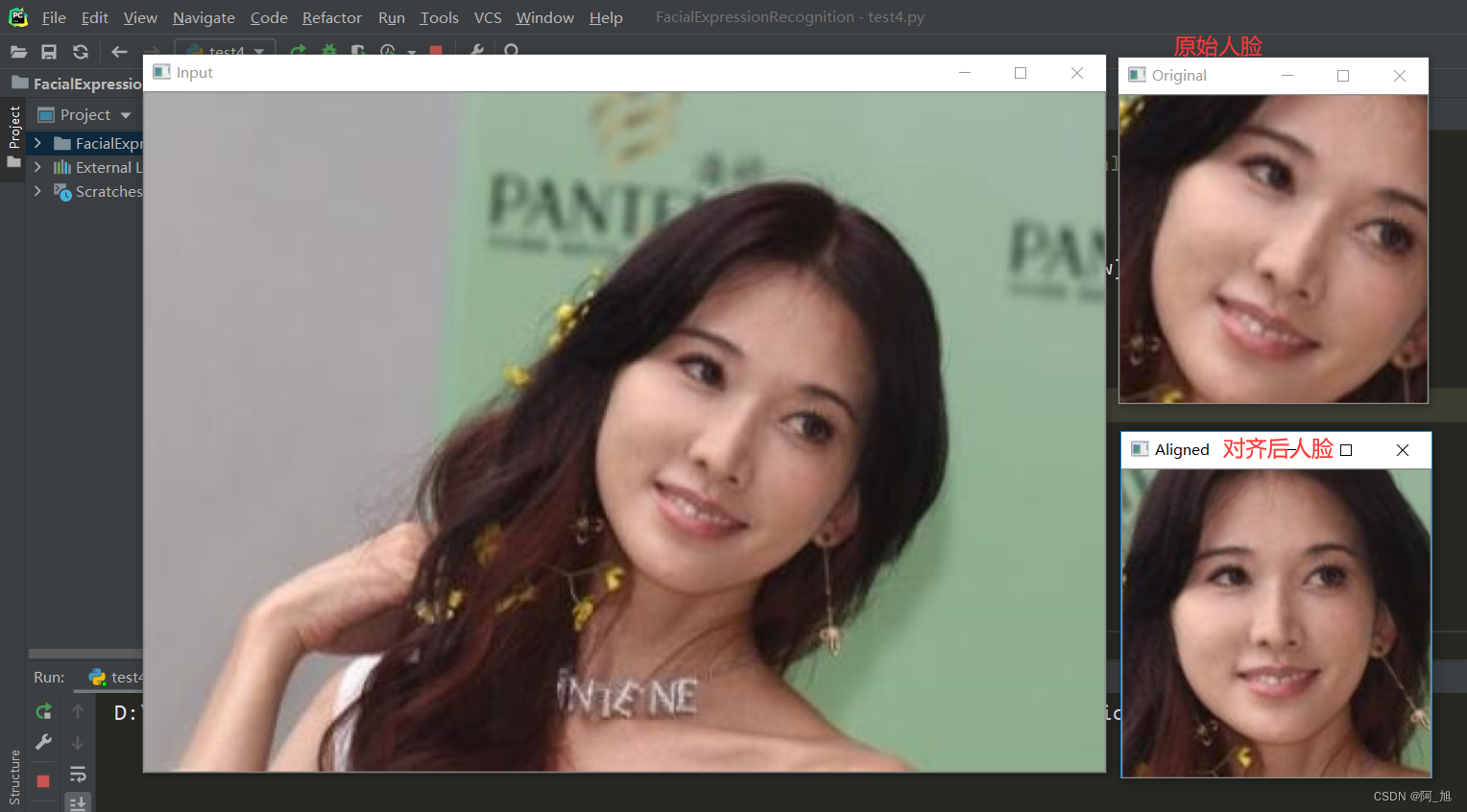The height and width of the screenshot is (812, 1467).
Task: Go back with the left arrow icon
Action: click(119, 52)
